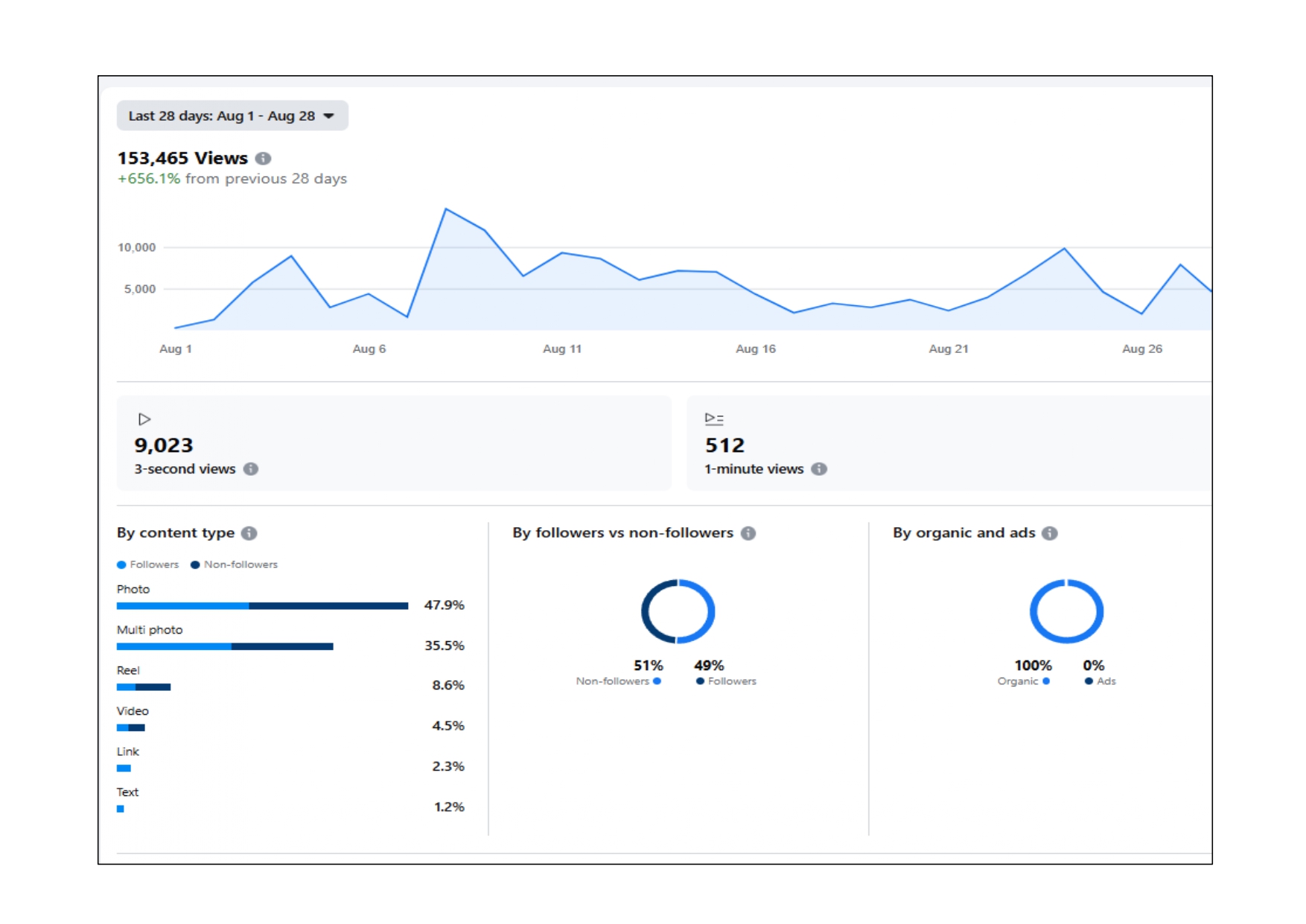Click the Reel content type bar
Image resolution: width=1306 pixels, height=924 pixels.
(144, 687)
